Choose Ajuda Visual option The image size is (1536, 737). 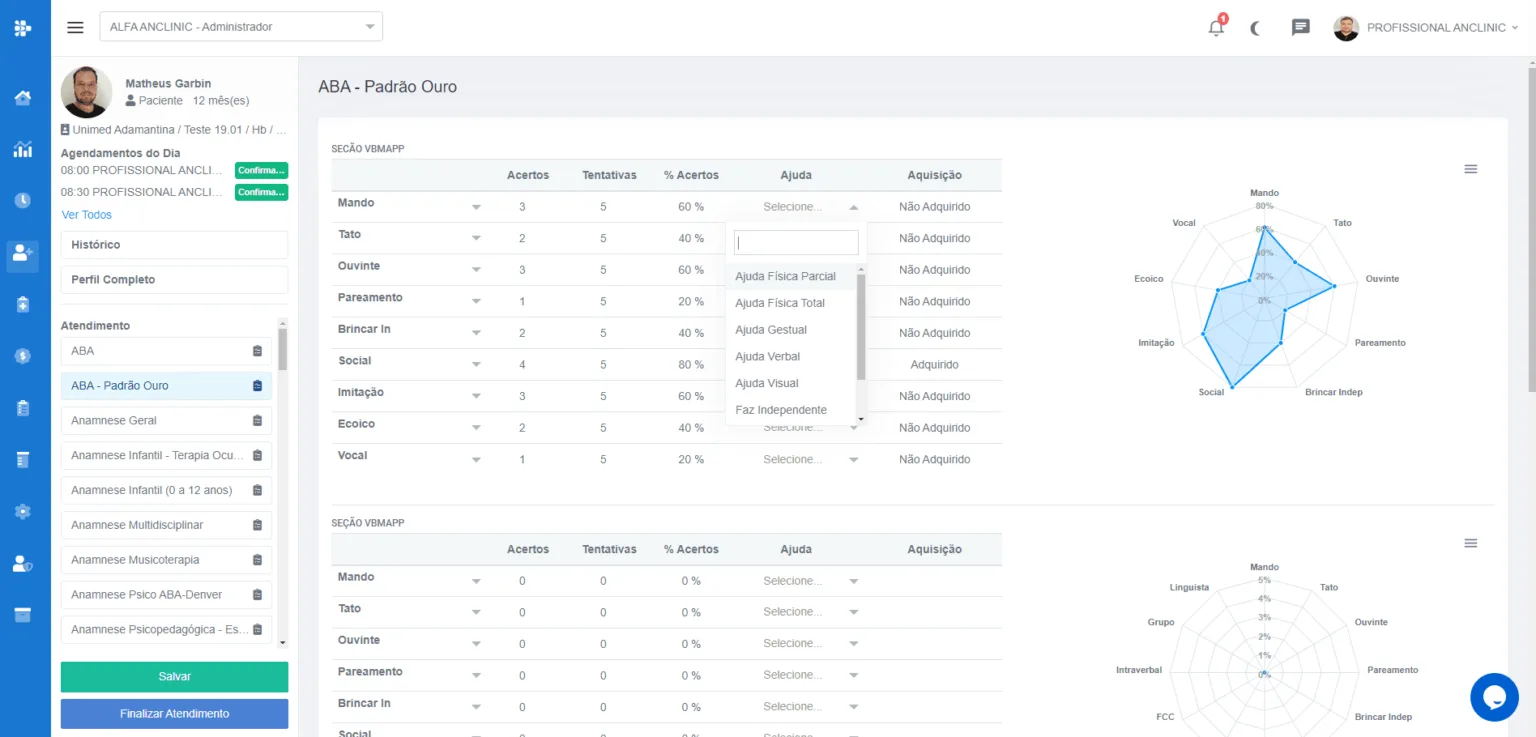791,384
